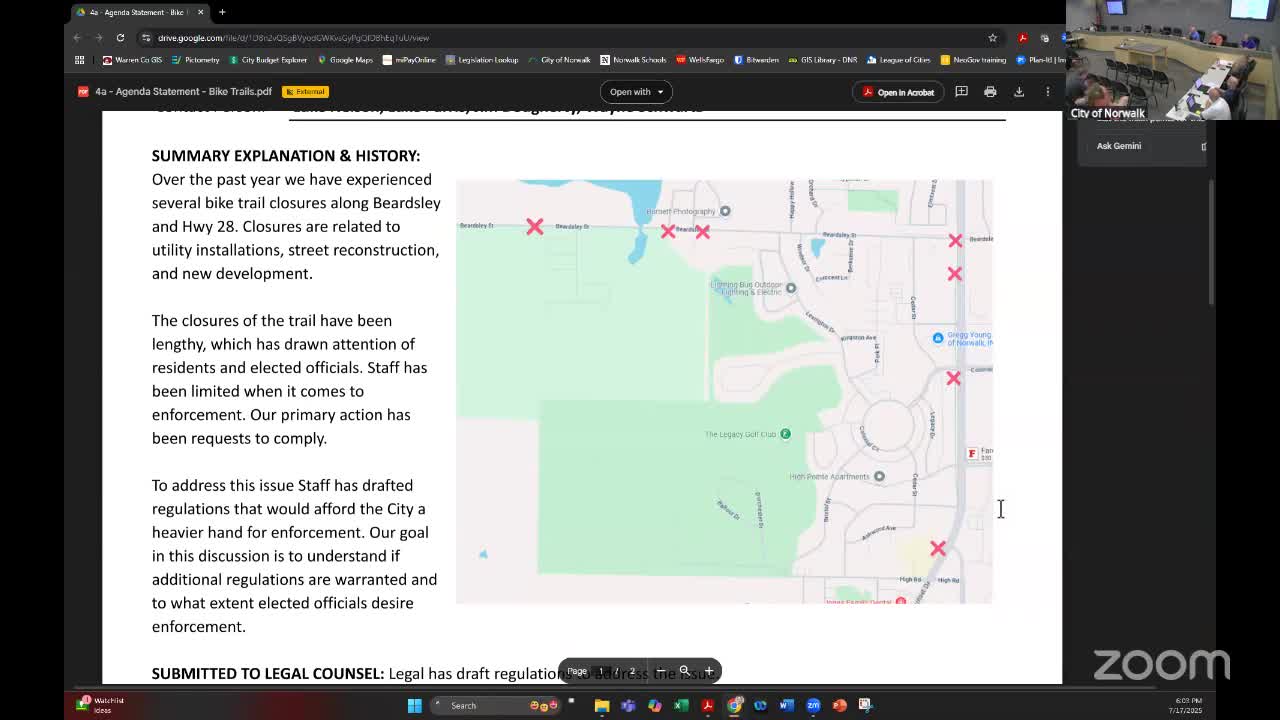Open the Google Maps bookmark
The width and height of the screenshot is (1280, 720).
tap(345, 60)
